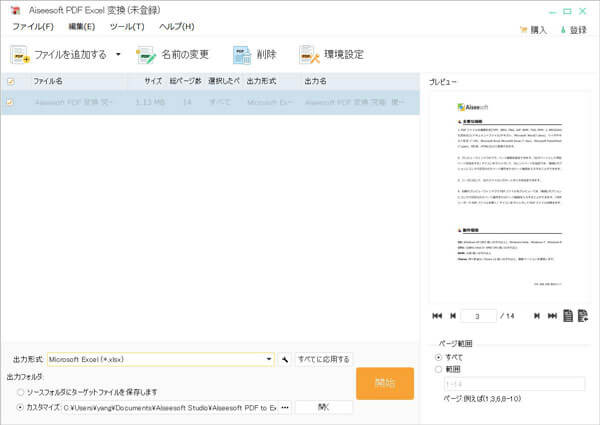The image size is (600, 425).
Task: Click the 削除 delete icon
Action: tap(242, 54)
